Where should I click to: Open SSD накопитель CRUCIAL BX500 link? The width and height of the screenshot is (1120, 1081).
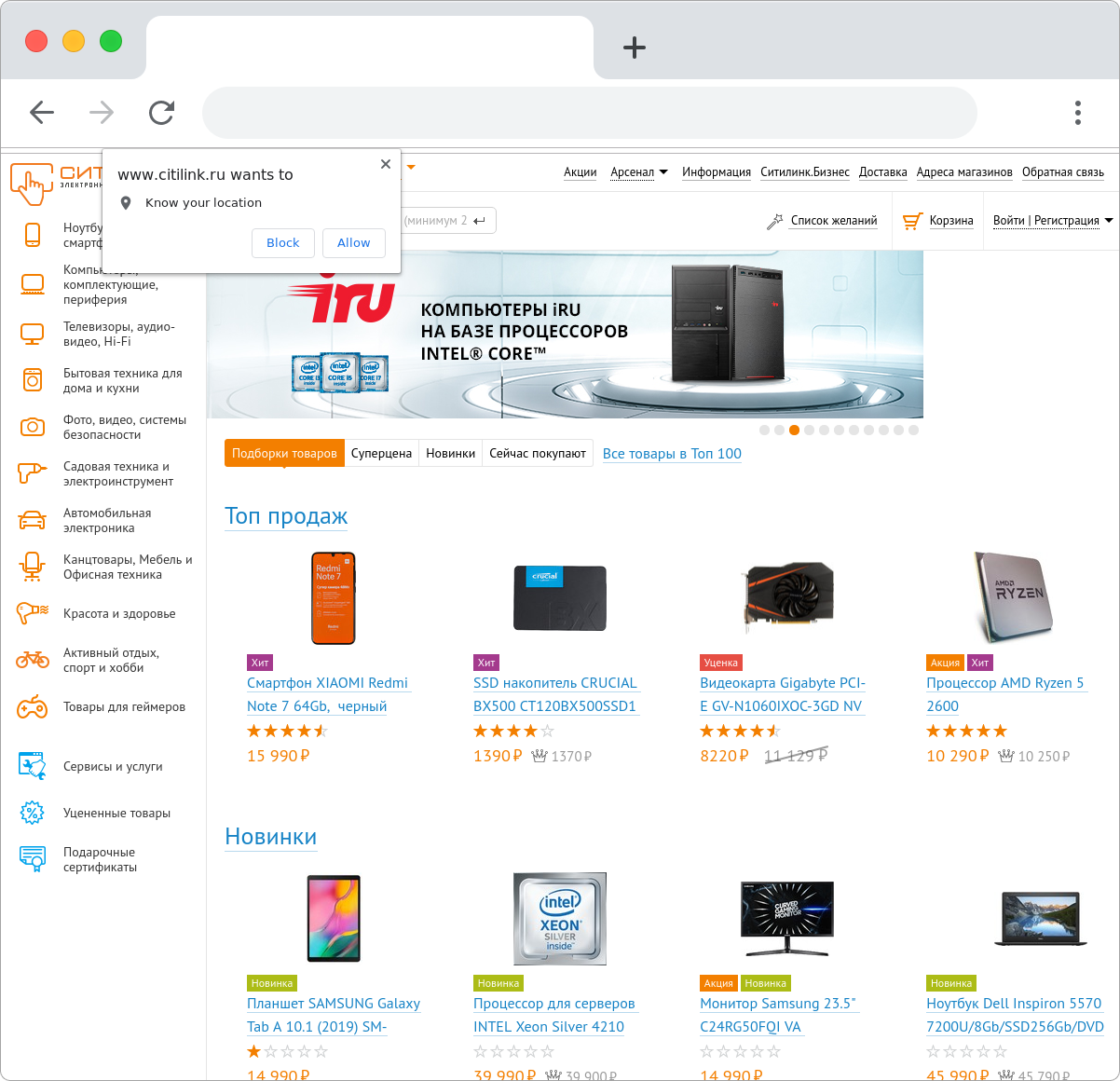pos(554,694)
